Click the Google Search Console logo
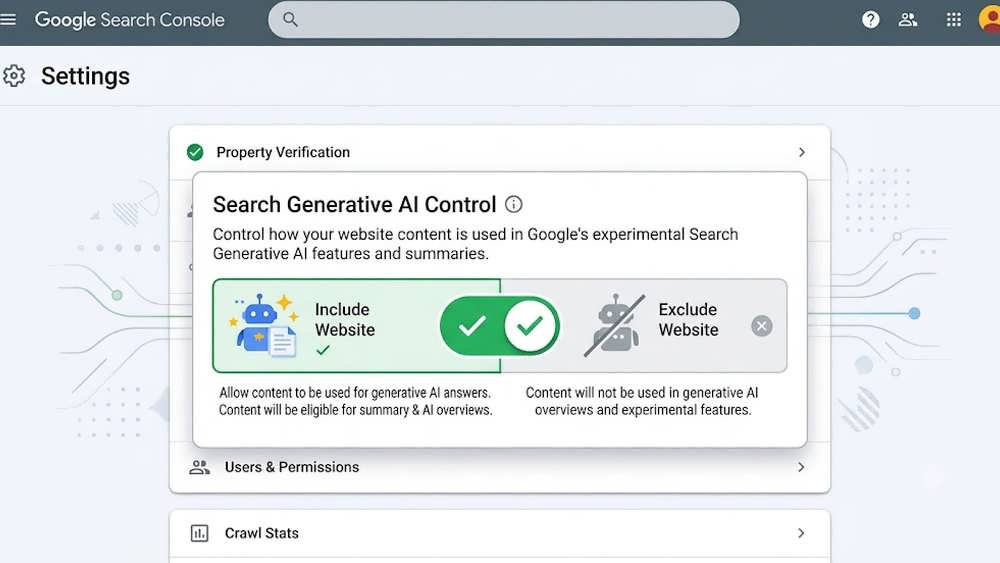The height and width of the screenshot is (563, 1000). point(129,20)
